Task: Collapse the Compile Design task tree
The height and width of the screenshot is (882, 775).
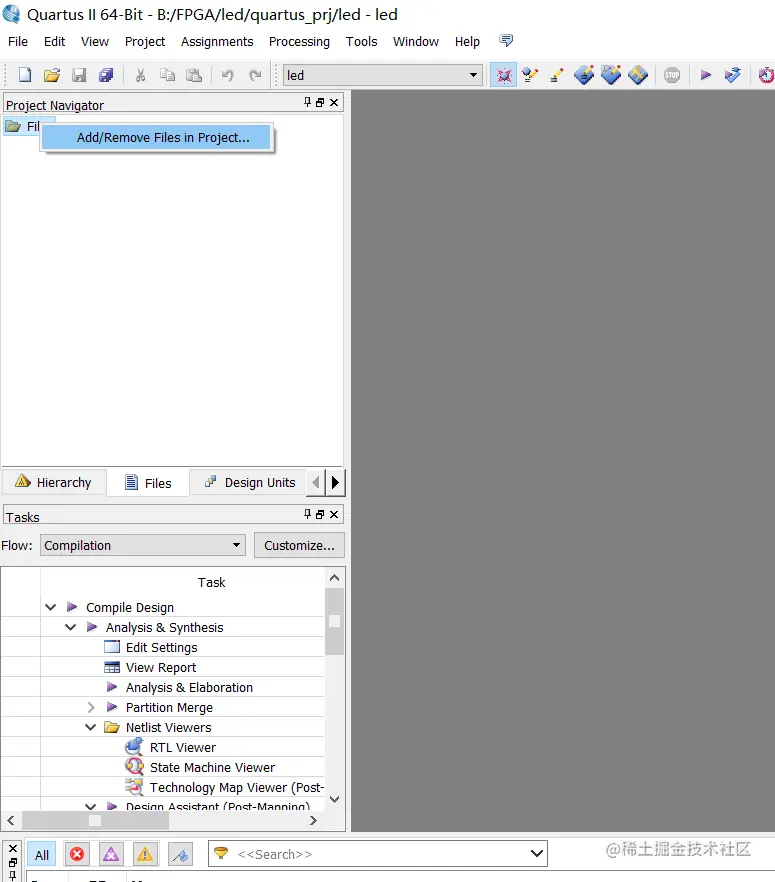Action: pyautogui.click(x=51, y=607)
